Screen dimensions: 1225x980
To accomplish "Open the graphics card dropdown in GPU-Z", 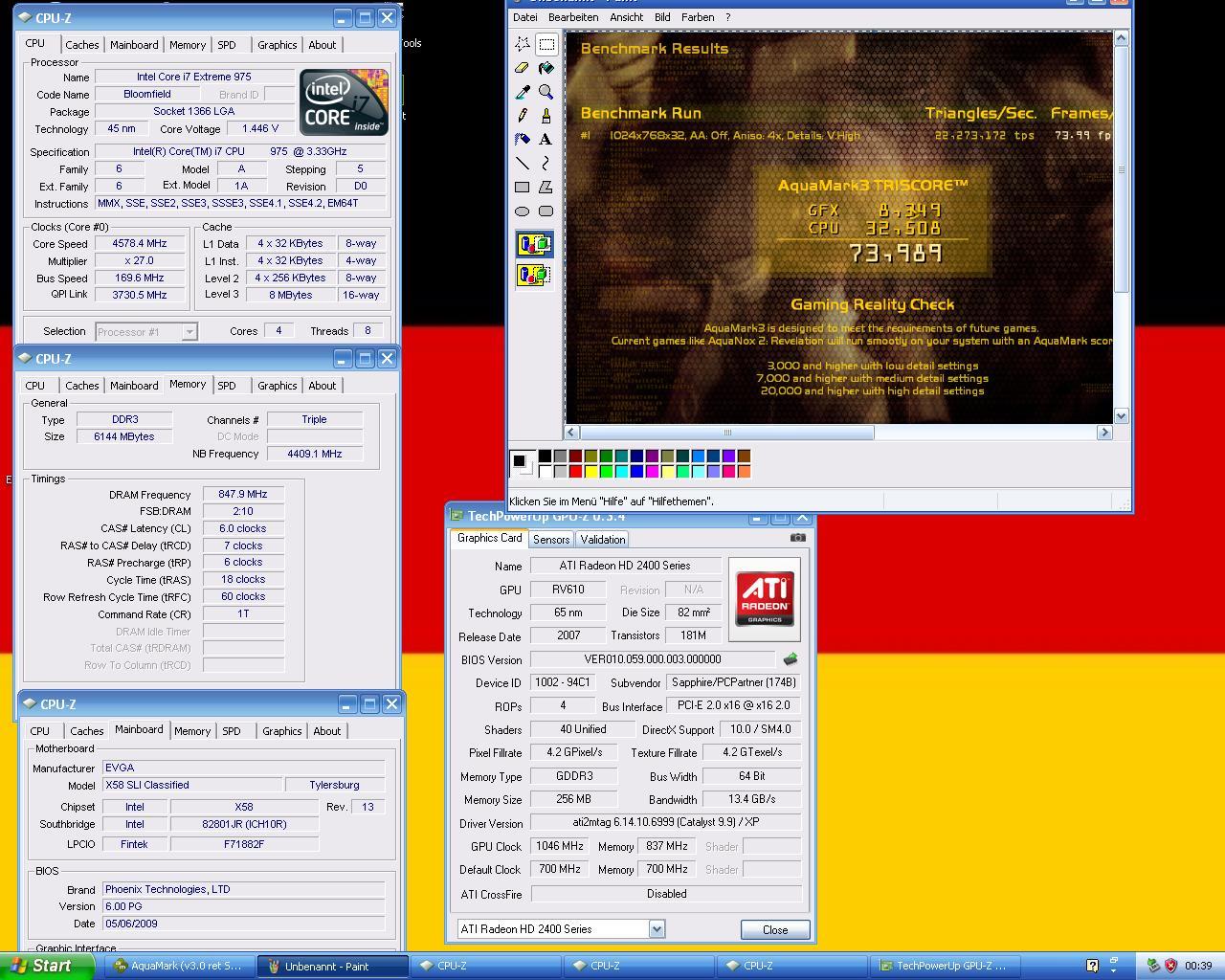I will point(657,929).
